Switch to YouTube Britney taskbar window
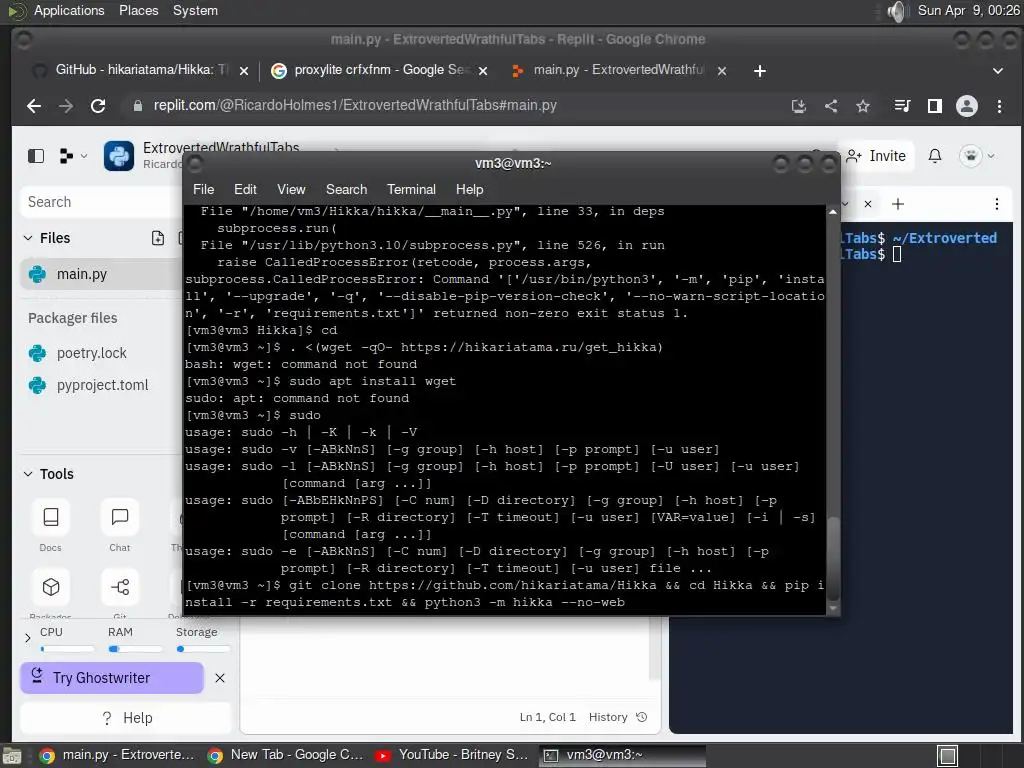Image resolution: width=1024 pixels, height=768 pixels. click(x=452, y=755)
